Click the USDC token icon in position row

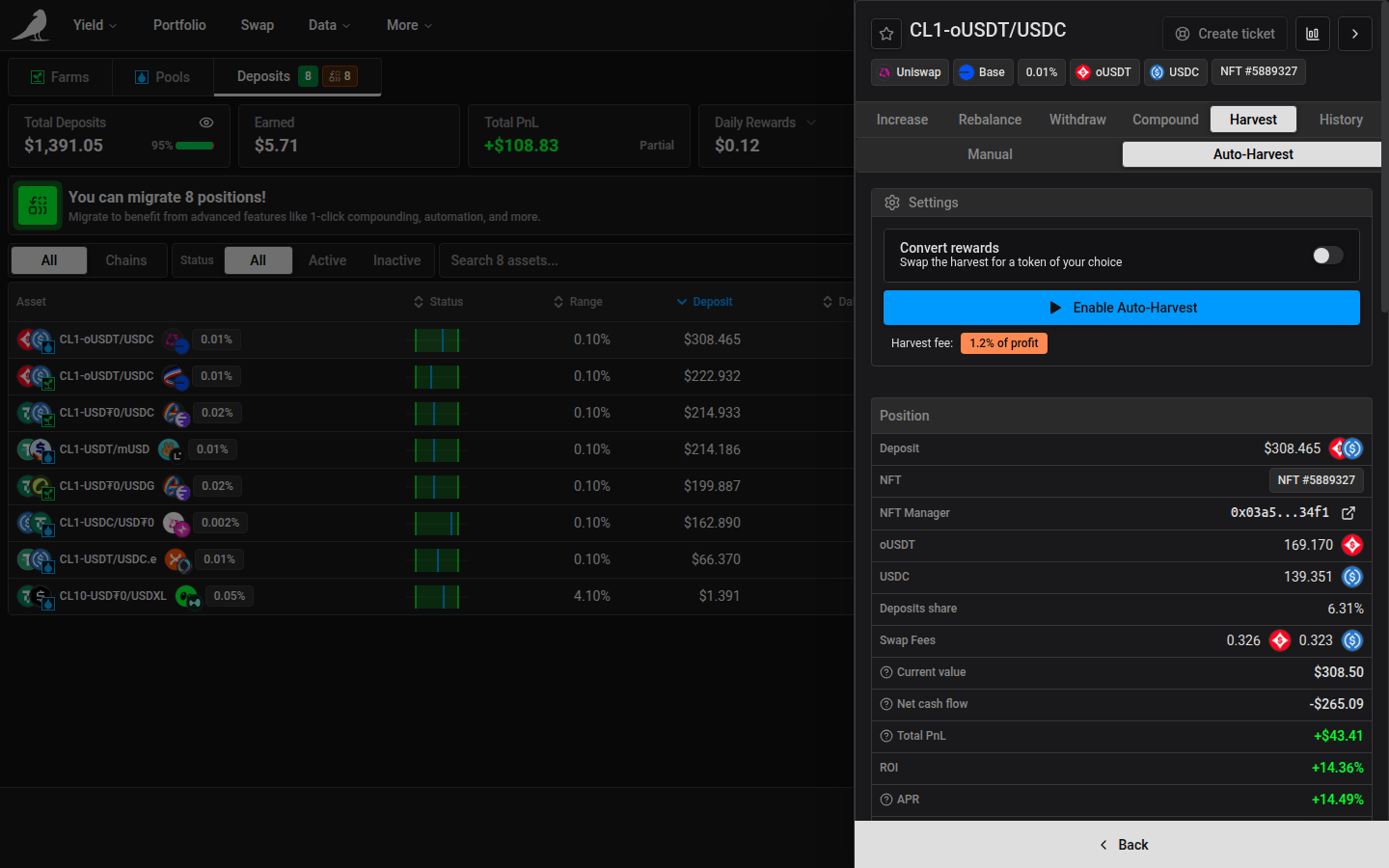point(1352,577)
